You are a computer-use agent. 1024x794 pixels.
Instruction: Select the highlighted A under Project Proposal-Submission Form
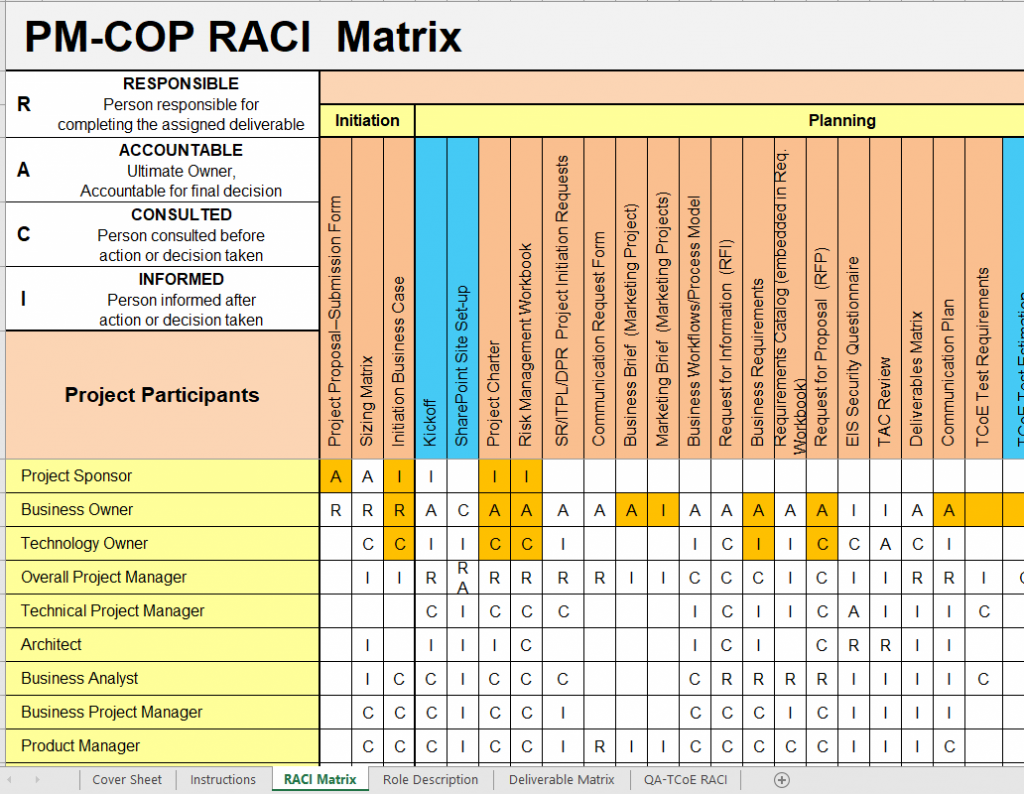(x=334, y=476)
